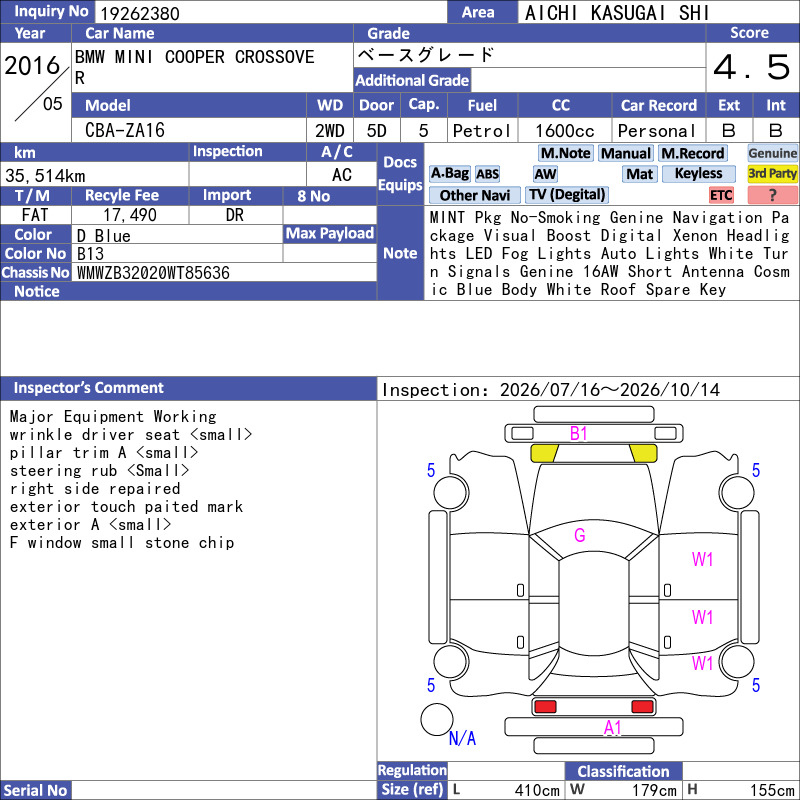The image size is (800, 800).
Task: Select the Additional Grade label
Action: [x=412, y=80]
